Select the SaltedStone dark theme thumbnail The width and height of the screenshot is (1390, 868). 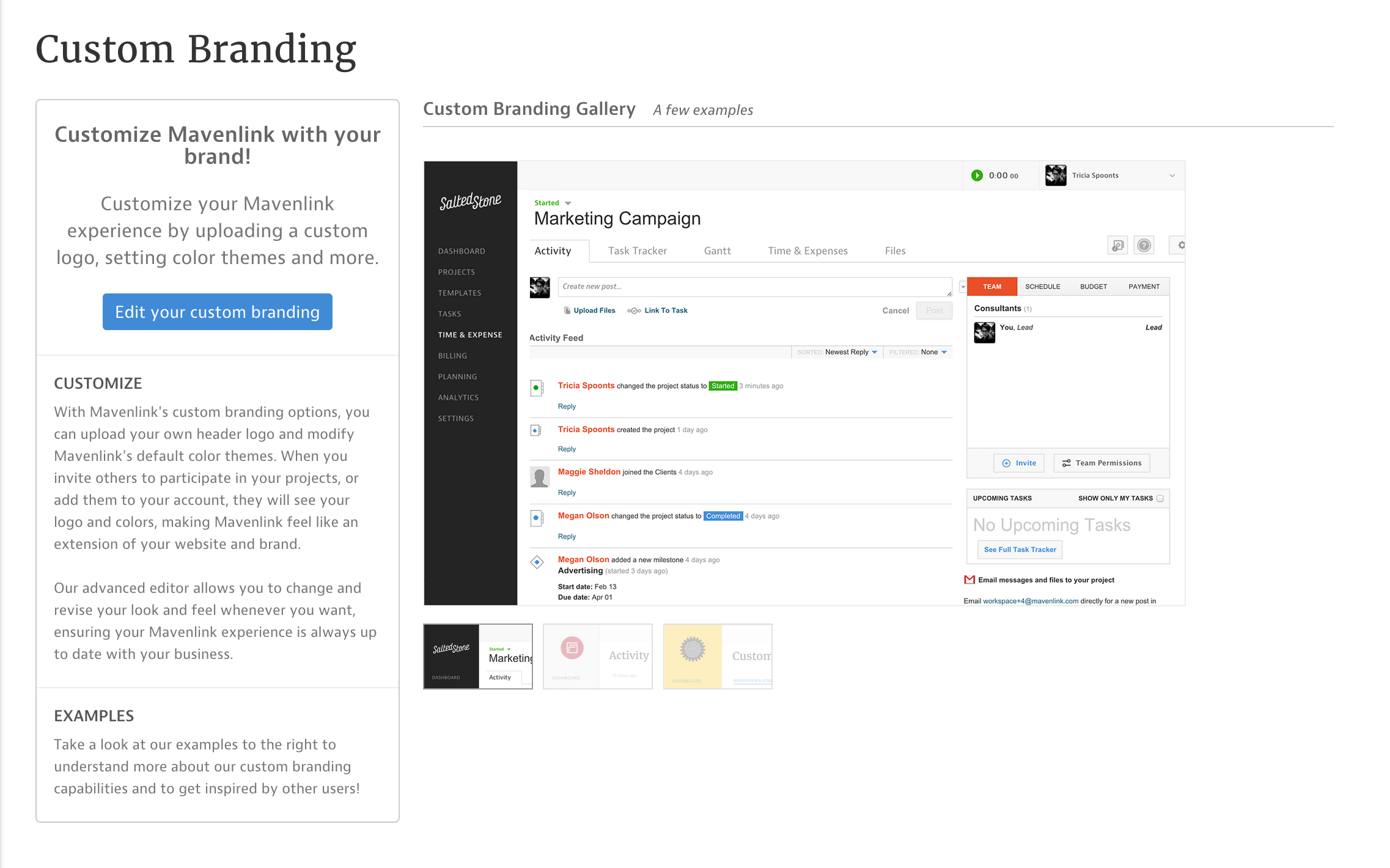pyautogui.click(x=477, y=657)
